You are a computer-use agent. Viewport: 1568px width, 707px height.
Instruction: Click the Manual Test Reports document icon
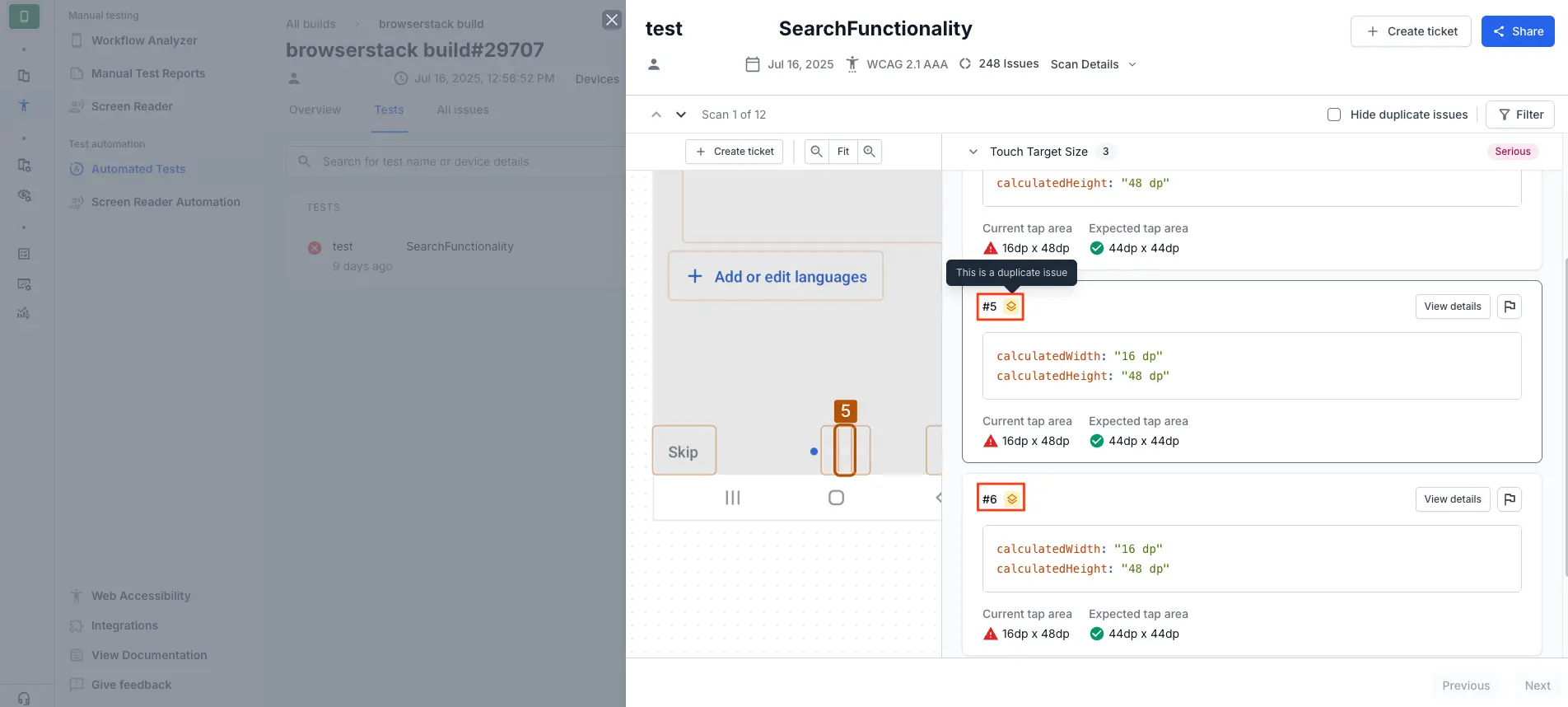(x=77, y=73)
